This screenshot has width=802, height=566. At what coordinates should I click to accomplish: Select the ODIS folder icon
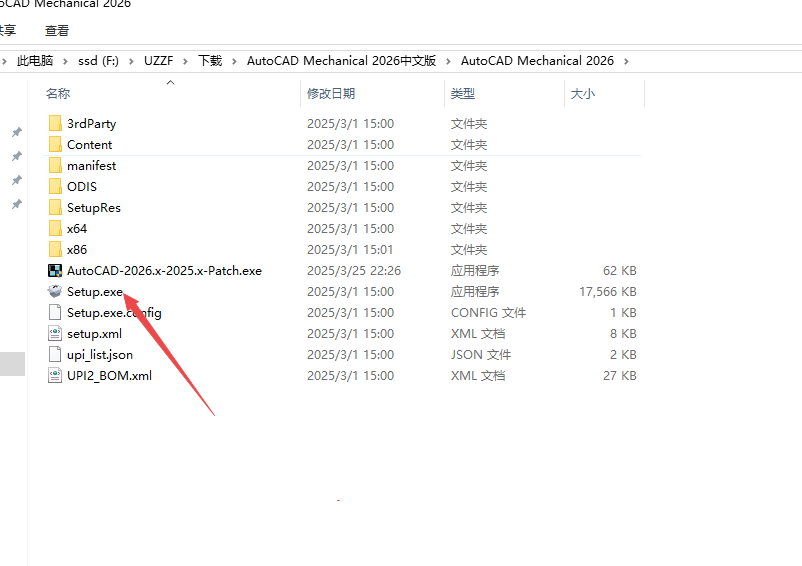(55, 187)
